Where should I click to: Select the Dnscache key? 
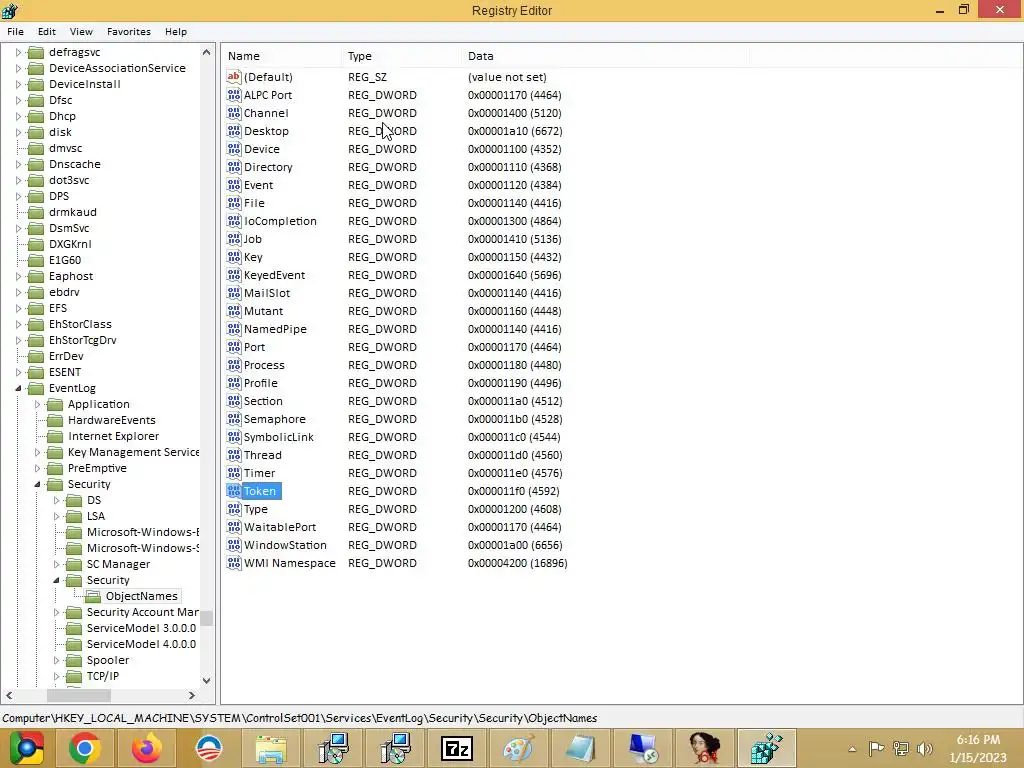[74, 164]
